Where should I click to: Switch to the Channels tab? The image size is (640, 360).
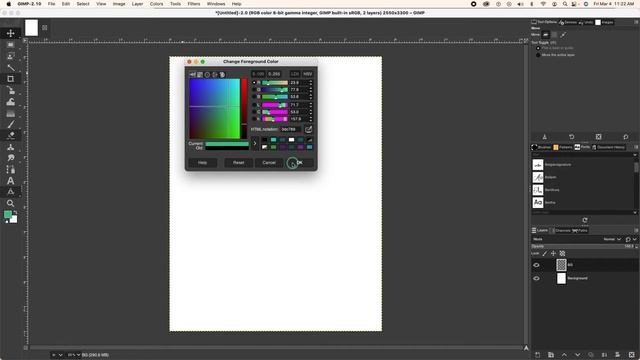pos(561,231)
